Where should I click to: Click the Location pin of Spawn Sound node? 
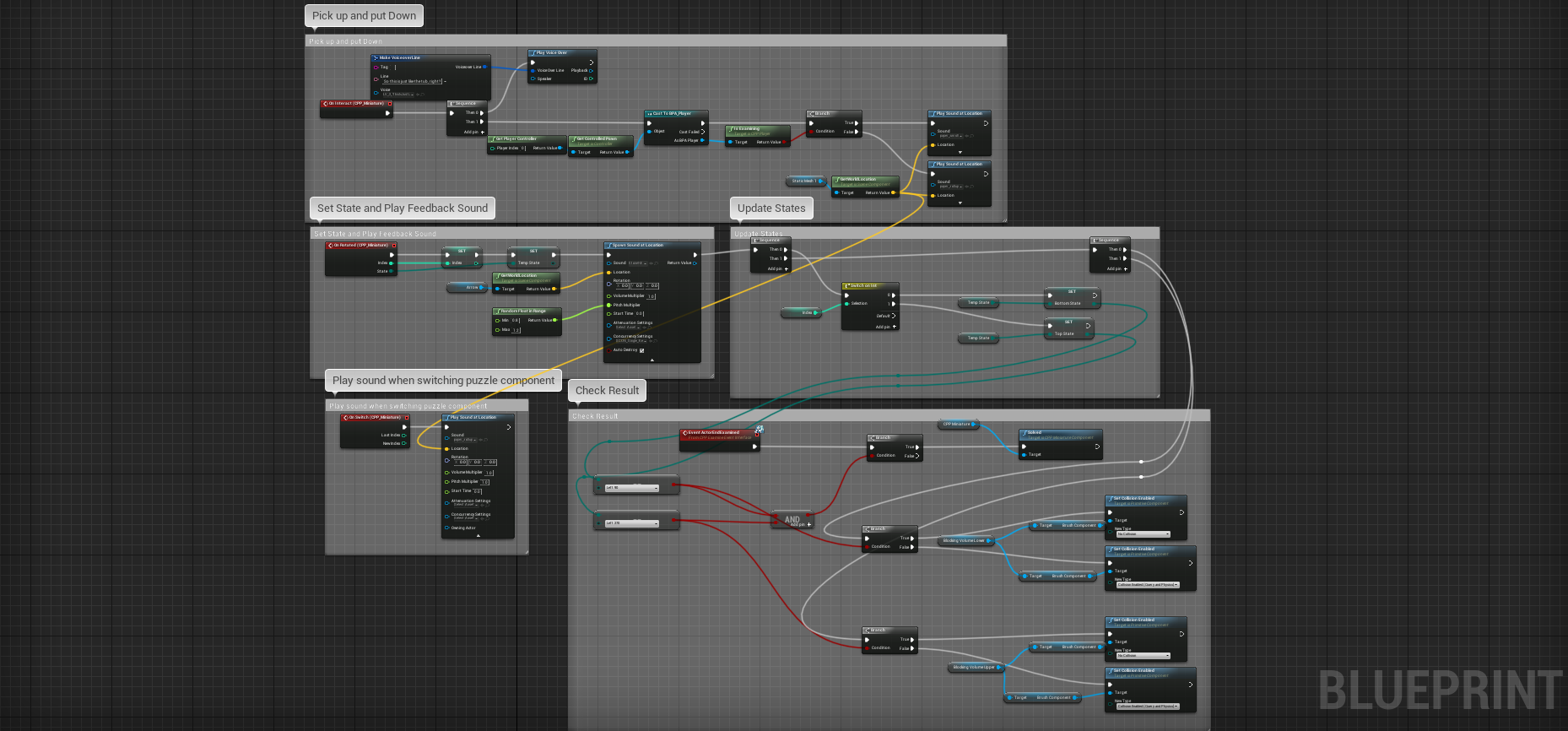(x=608, y=273)
